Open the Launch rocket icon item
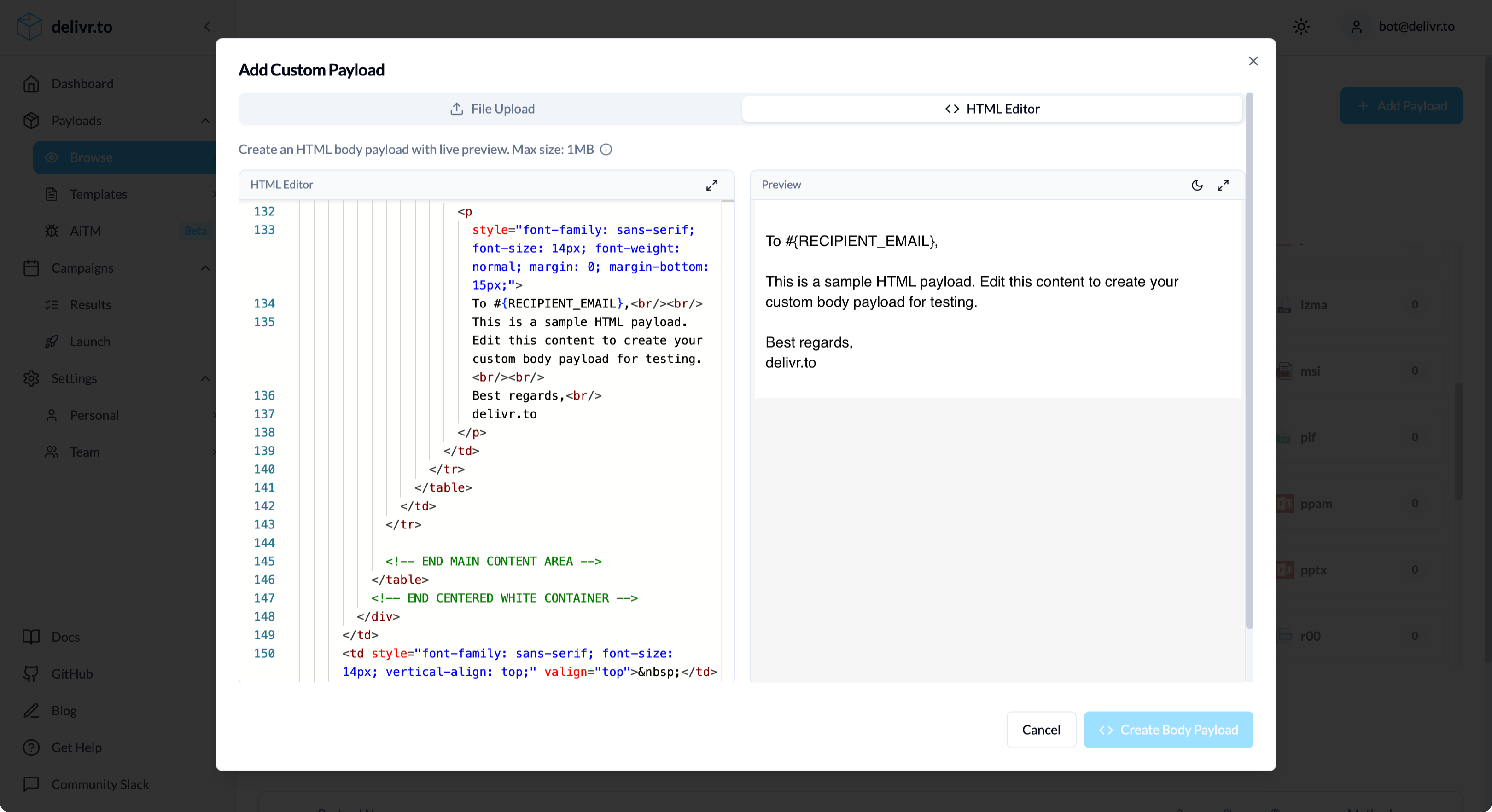 [x=52, y=342]
